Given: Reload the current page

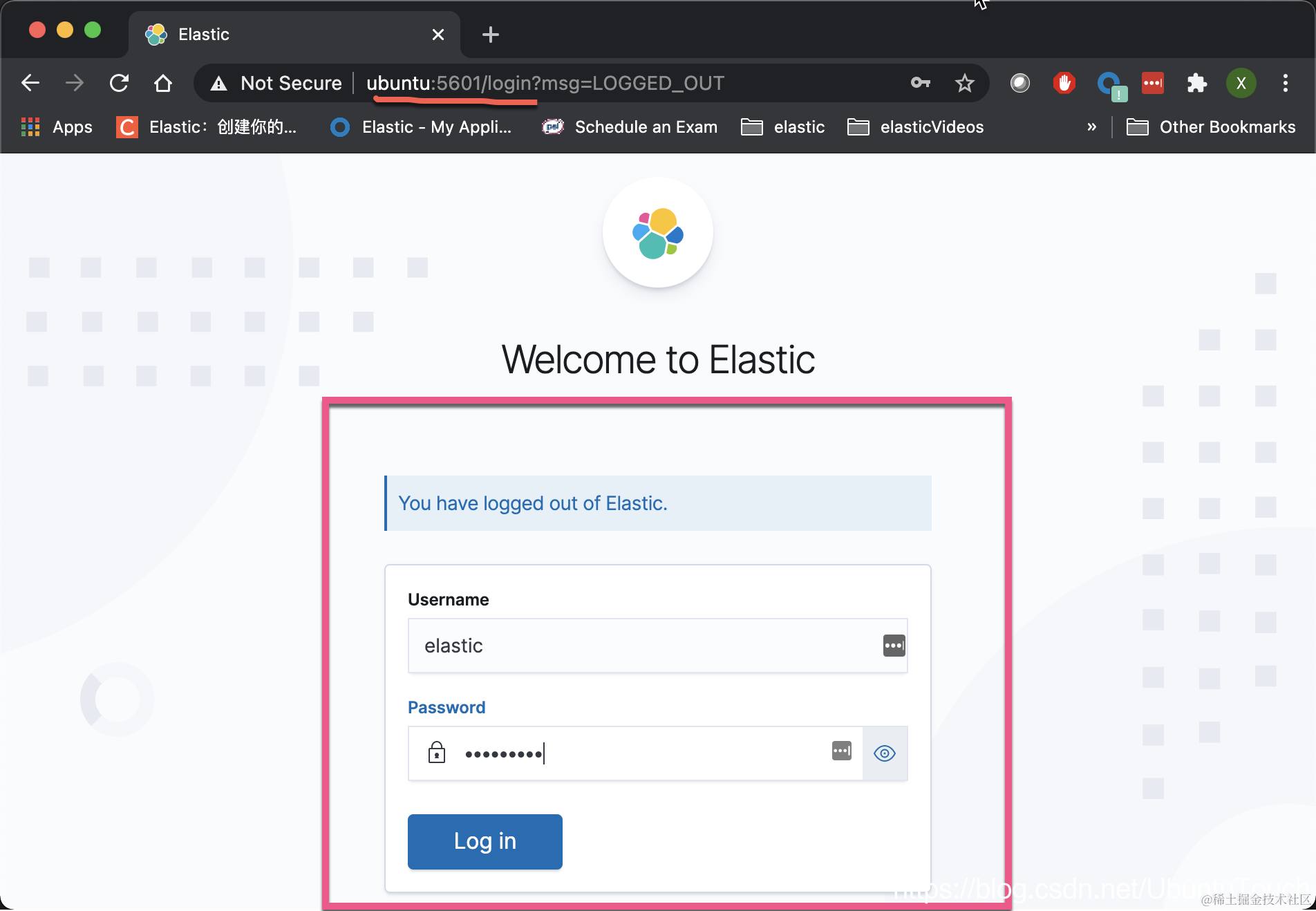Looking at the screenshot, I should click(119, 83).
